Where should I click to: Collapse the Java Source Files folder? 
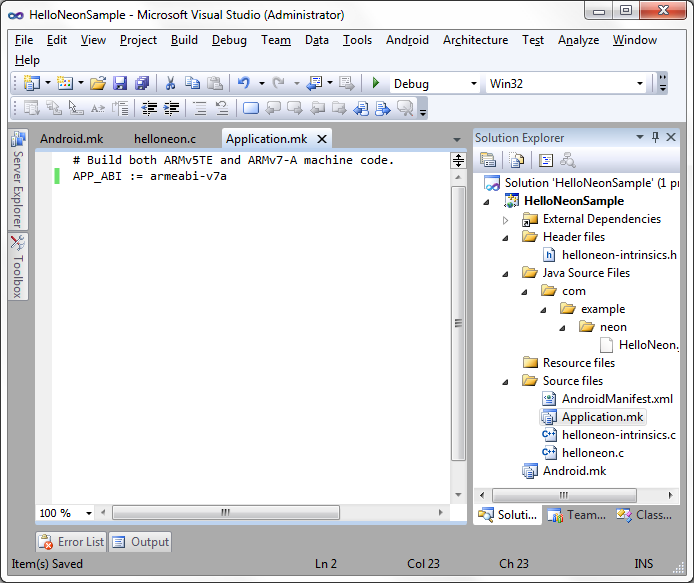tap(505, 274)
